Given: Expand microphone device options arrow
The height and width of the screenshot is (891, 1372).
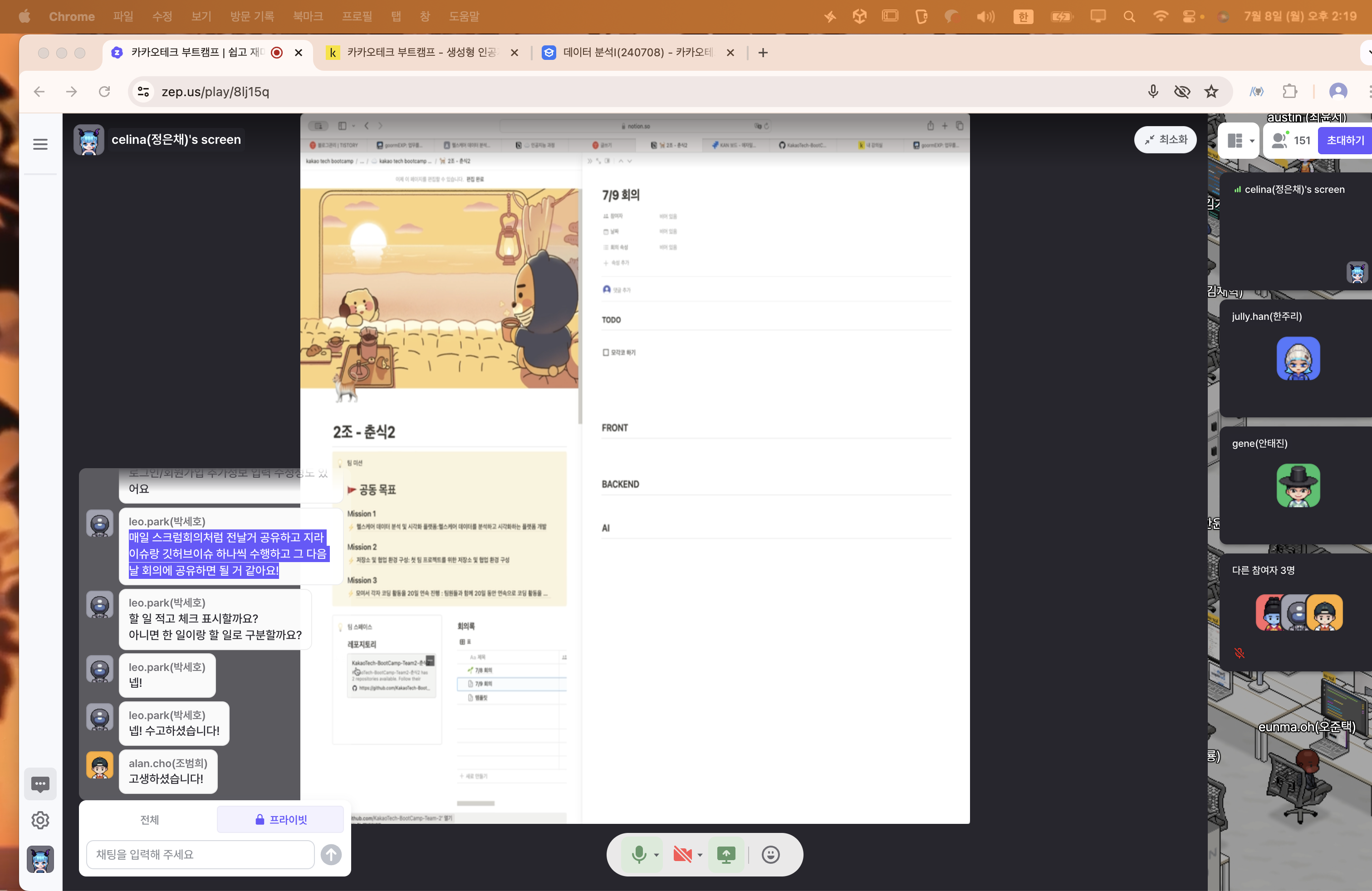Looking at the screenshot, I should (657, 855).
